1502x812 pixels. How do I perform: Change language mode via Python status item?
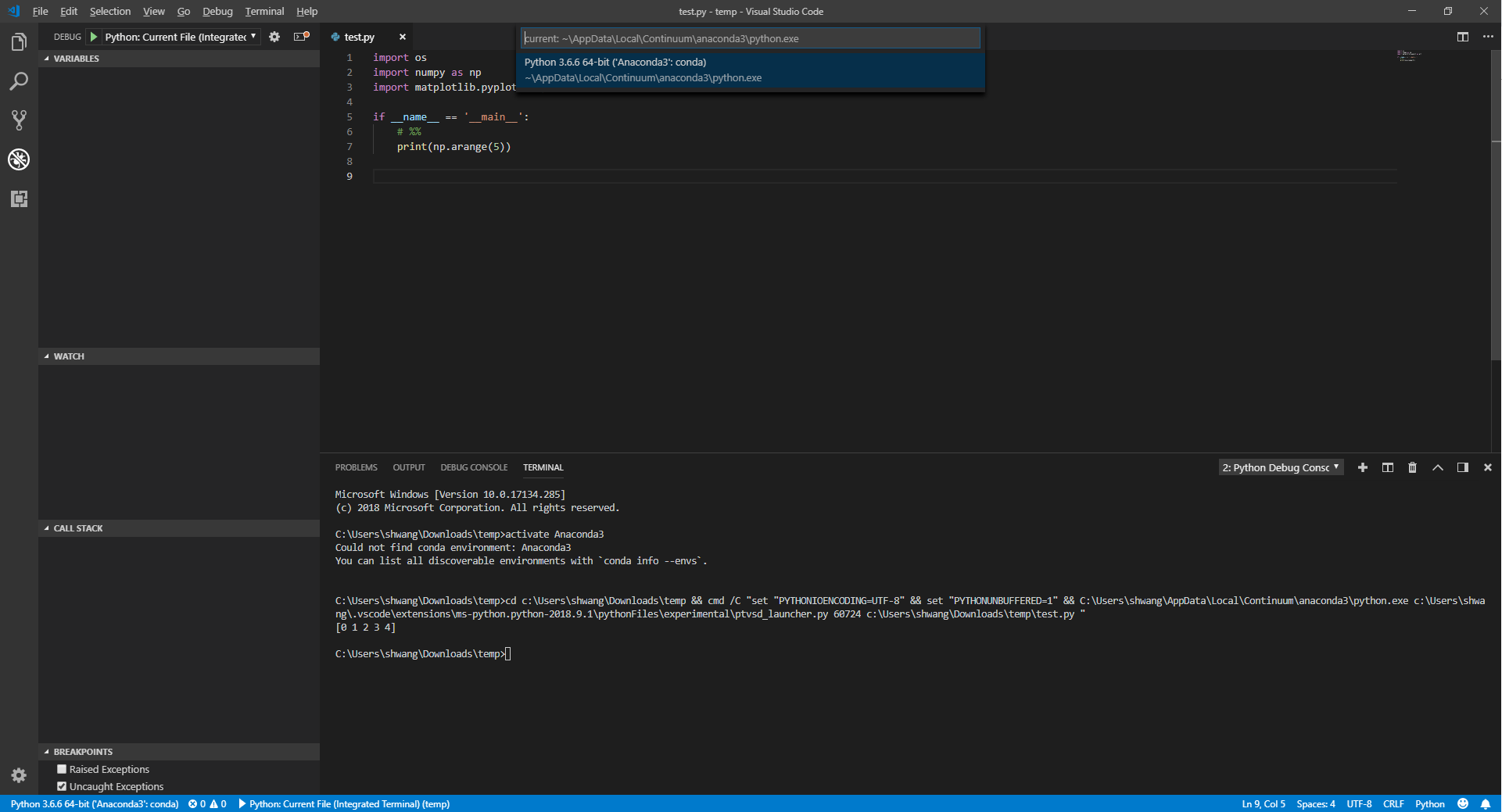(1430, 803)
